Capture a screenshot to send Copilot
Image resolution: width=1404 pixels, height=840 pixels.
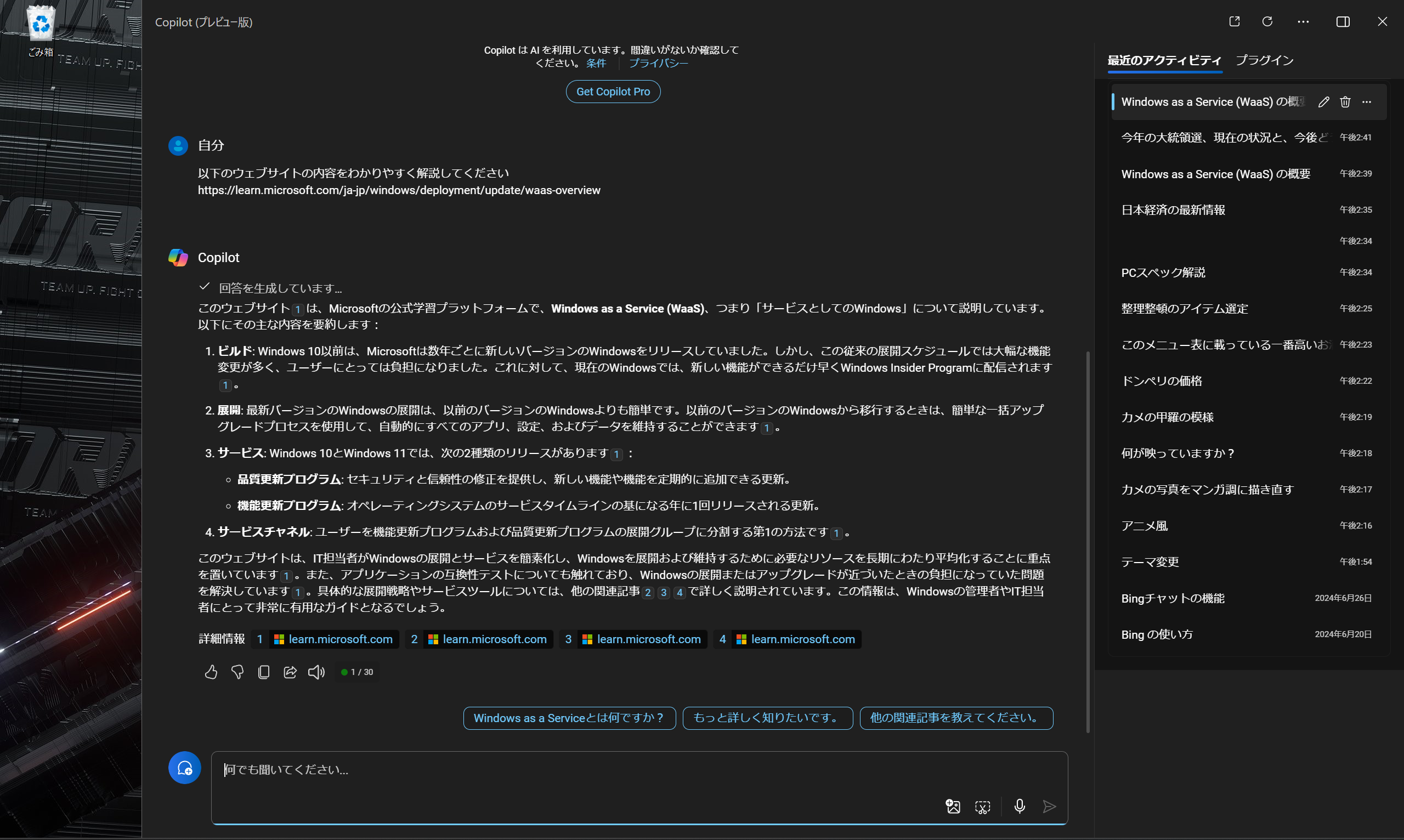(x=982, y=806)
